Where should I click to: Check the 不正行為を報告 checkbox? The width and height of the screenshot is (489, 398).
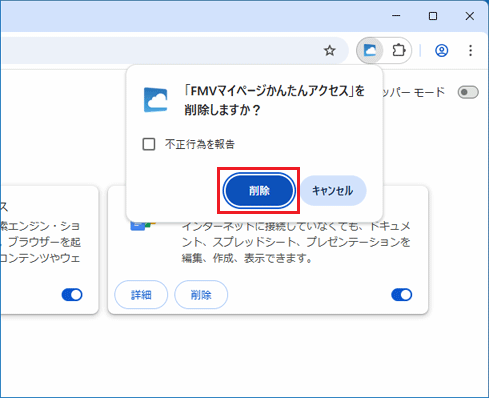(149, 144)
